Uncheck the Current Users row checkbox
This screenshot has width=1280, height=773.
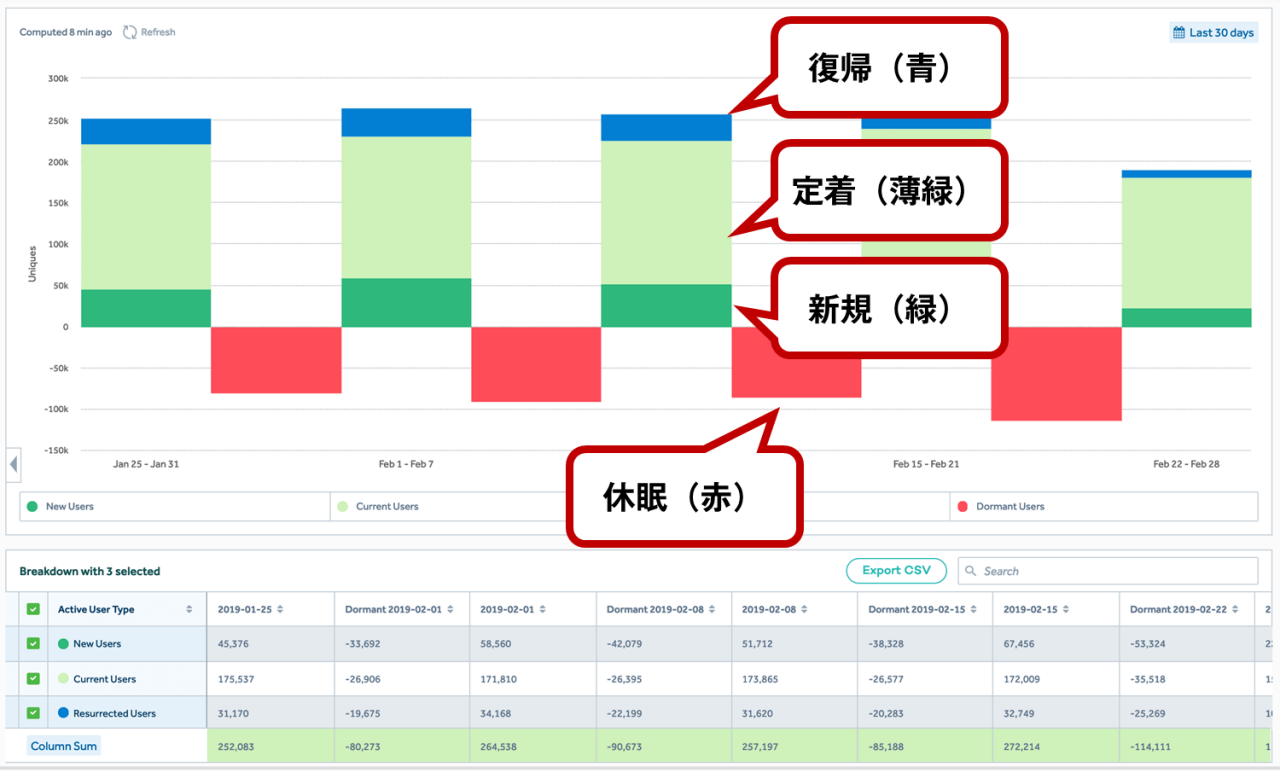(x=33, y=679)
